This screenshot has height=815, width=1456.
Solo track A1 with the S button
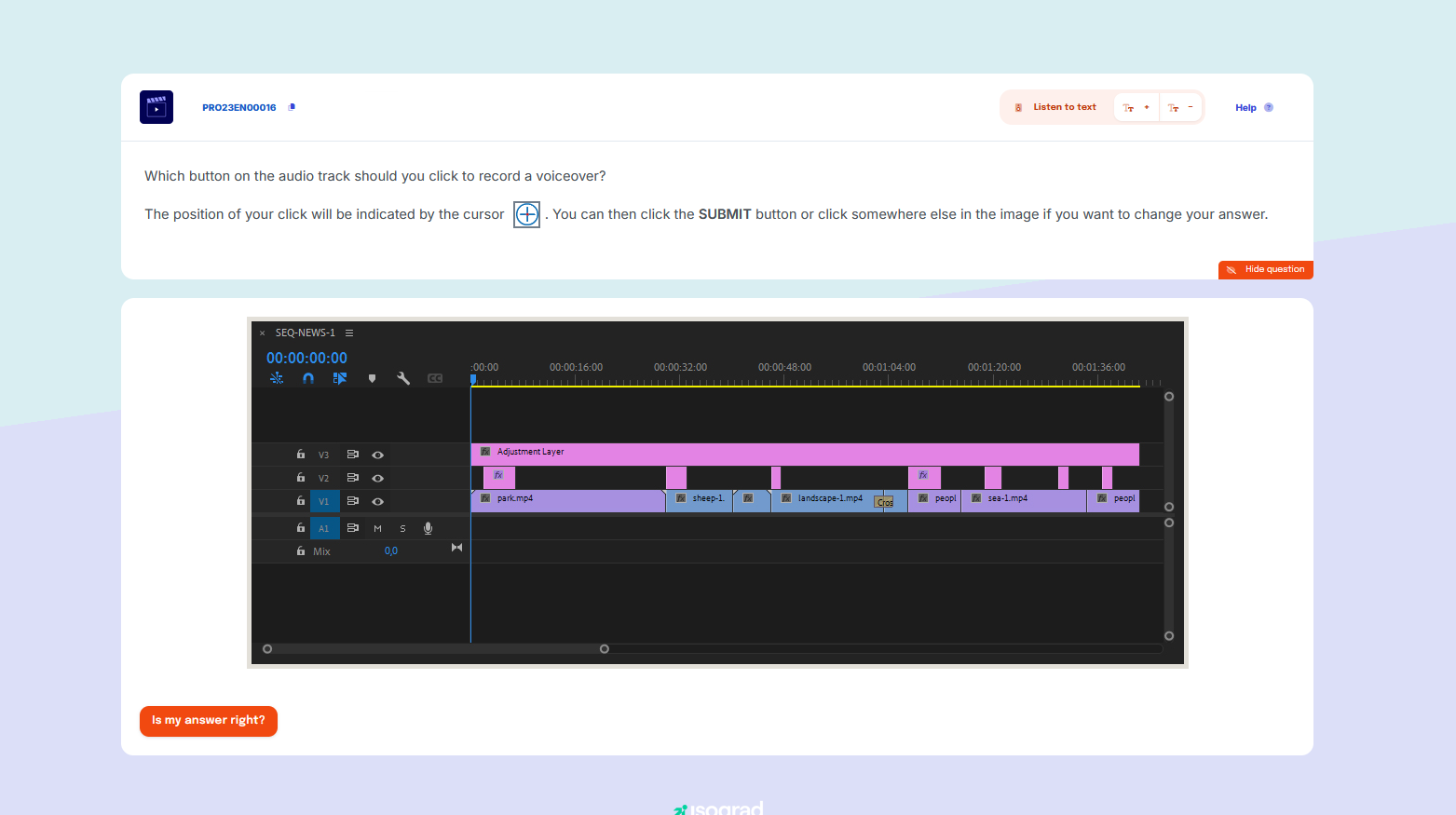click(403, 528)
